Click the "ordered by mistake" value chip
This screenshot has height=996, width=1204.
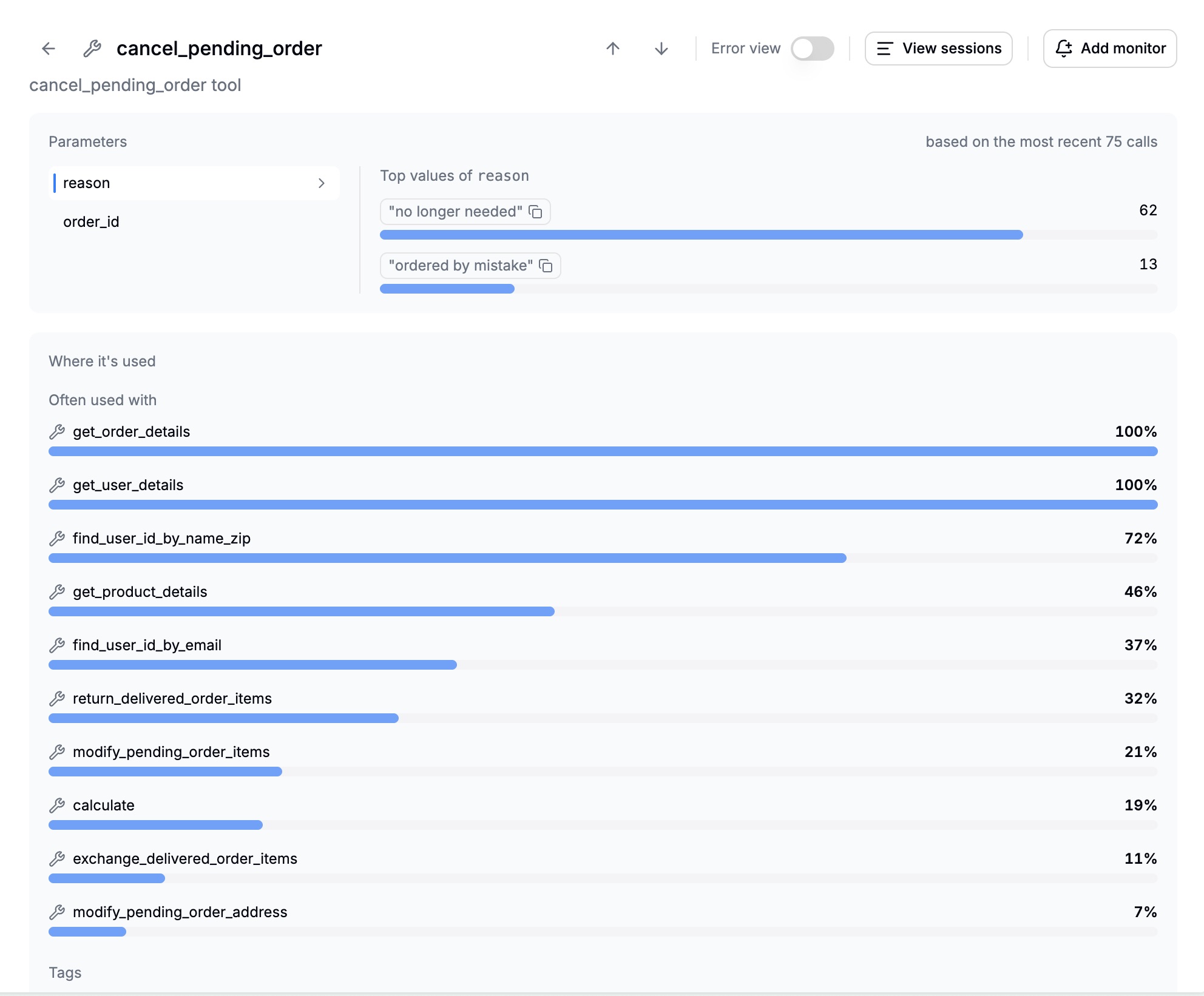(470, 266)
